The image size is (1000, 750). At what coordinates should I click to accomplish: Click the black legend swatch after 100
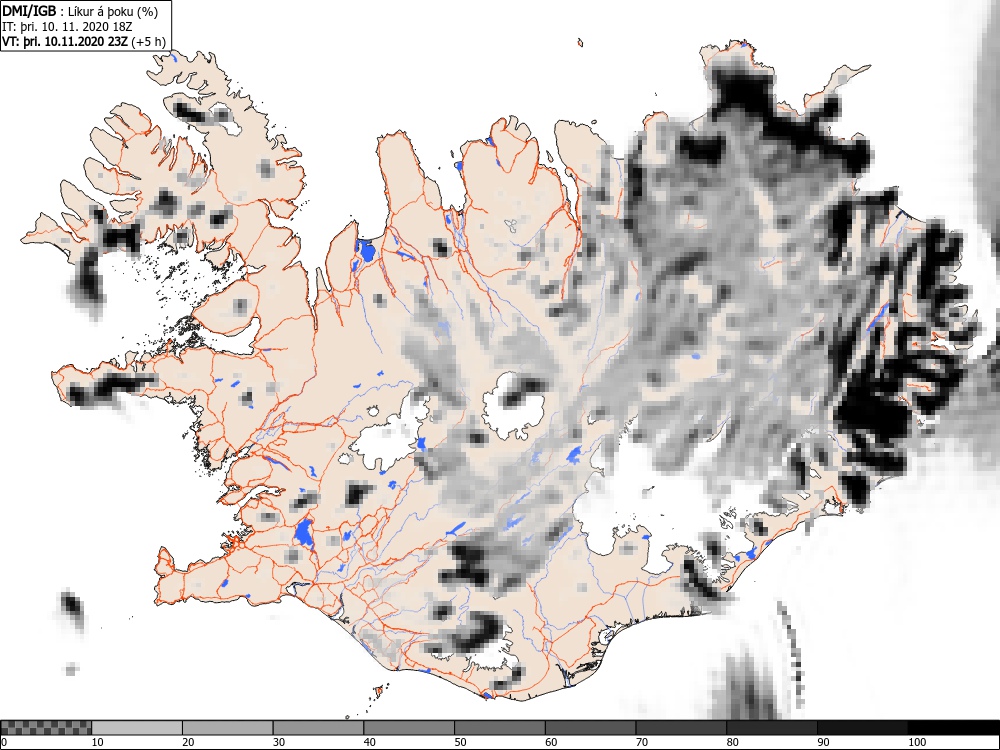953,728
